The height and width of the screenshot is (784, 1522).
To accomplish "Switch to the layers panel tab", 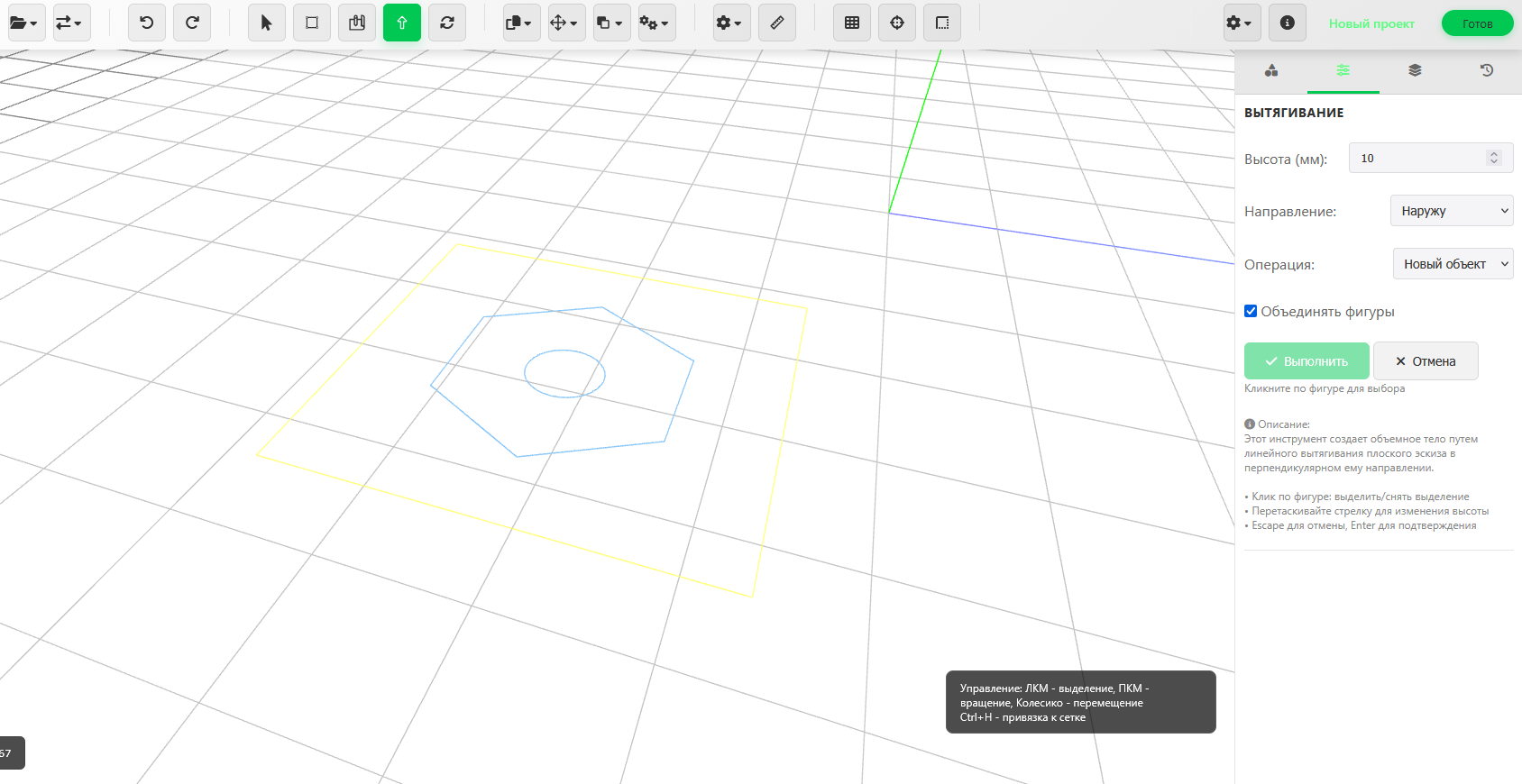I will (1415, 70).
